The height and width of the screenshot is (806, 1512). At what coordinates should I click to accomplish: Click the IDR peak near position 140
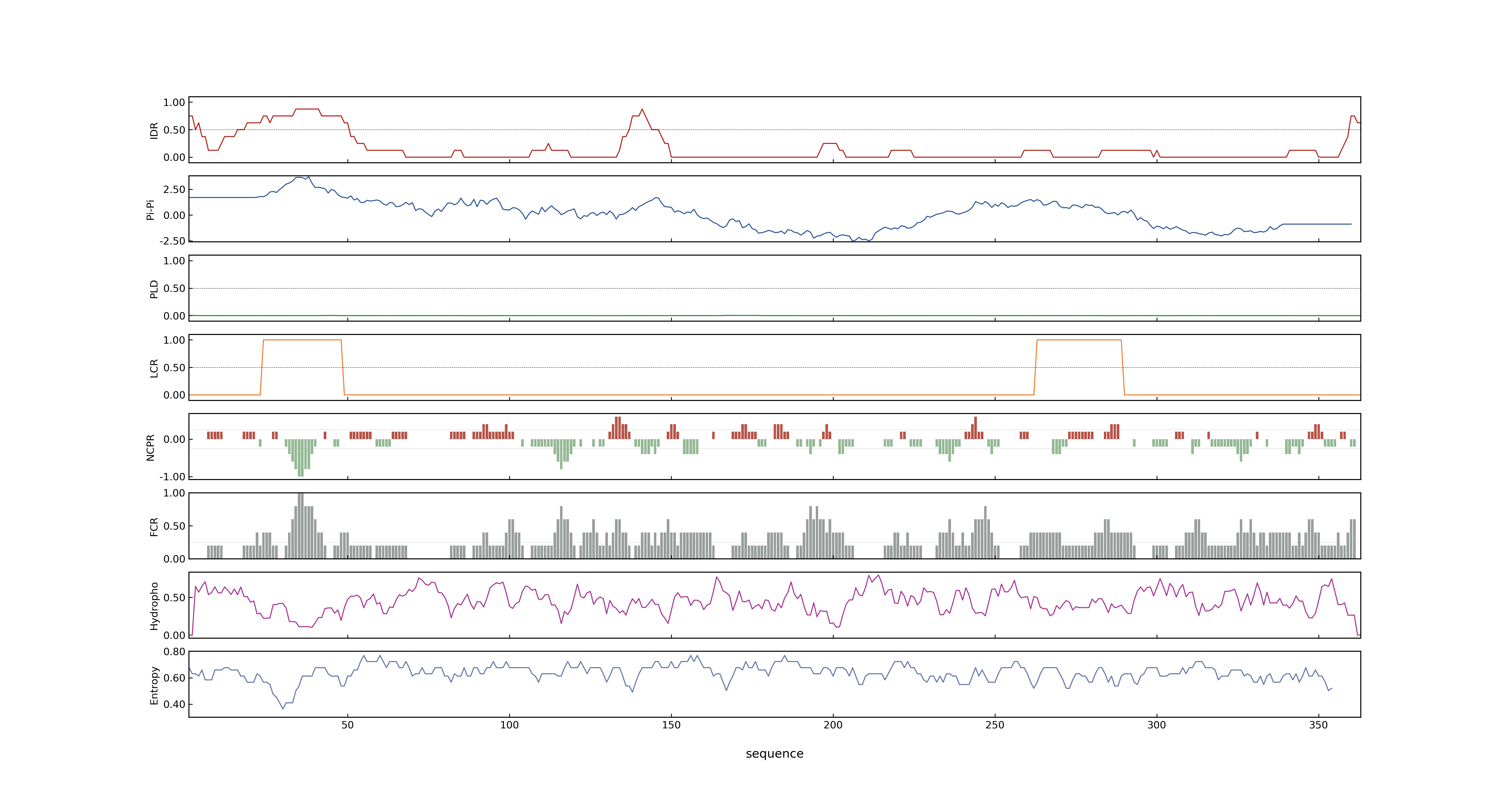642,110
